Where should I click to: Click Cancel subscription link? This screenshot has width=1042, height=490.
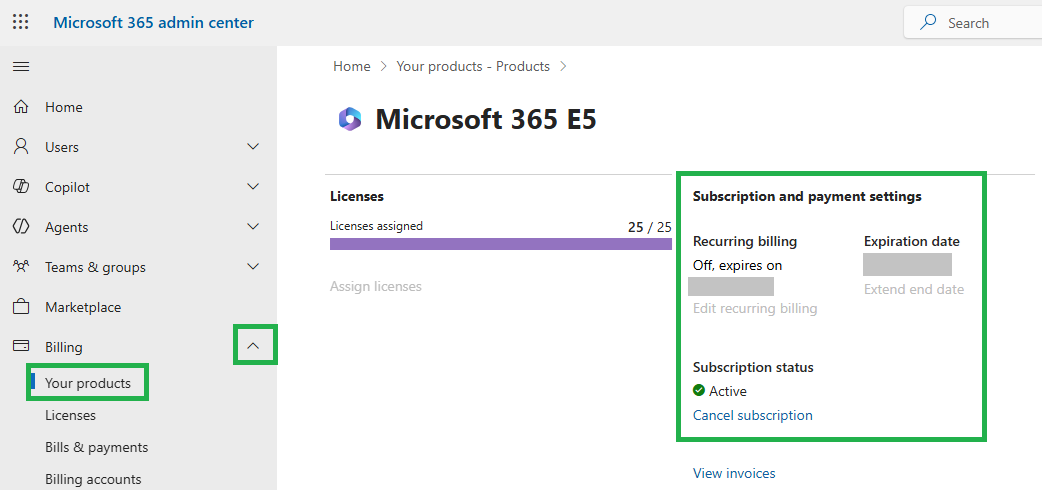click(752, 416)
